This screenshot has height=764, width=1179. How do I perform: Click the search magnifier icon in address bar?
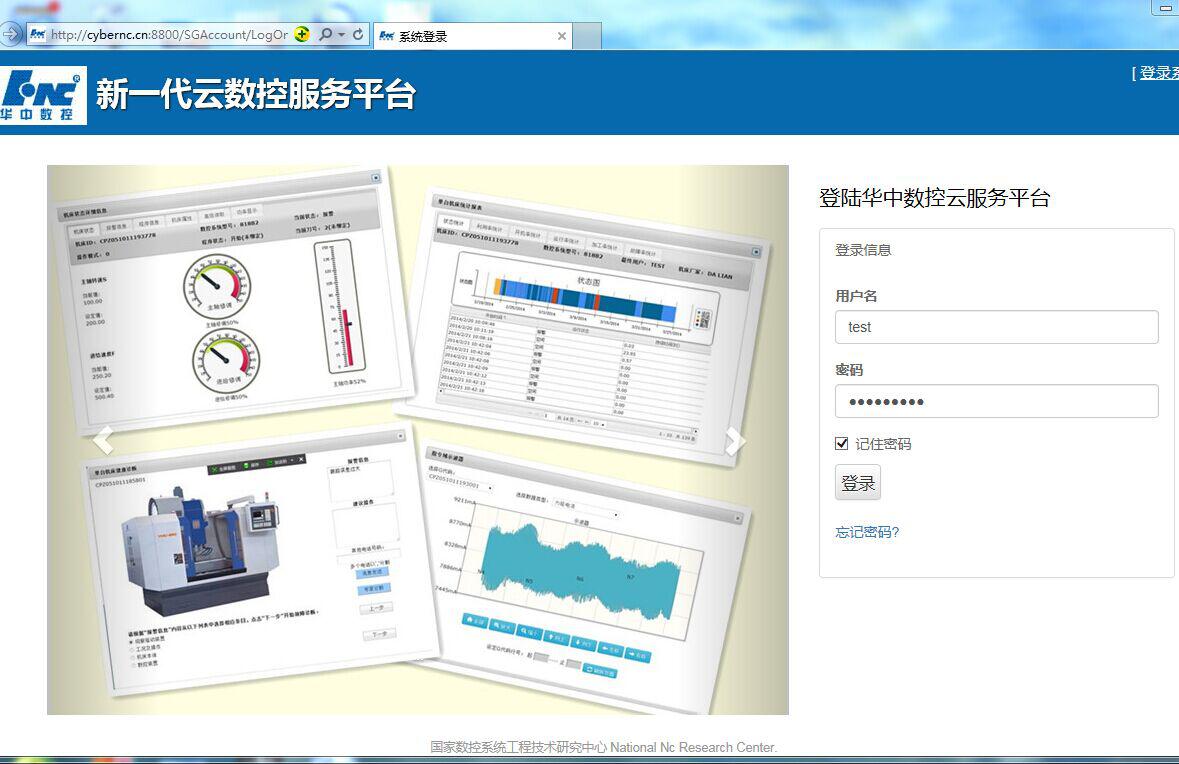(x=326, y=35)
